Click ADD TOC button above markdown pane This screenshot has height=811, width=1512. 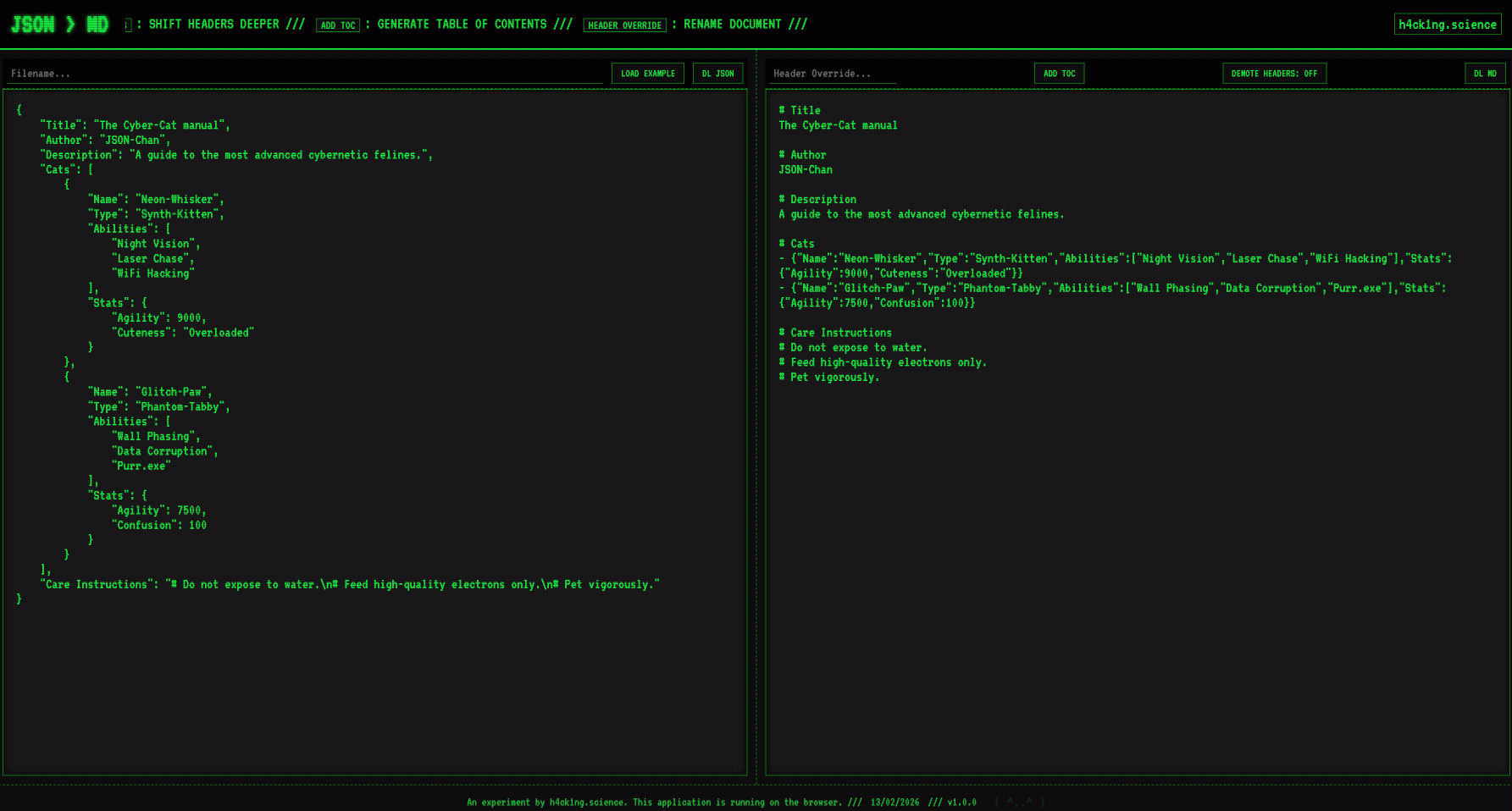click(1059, 74)
